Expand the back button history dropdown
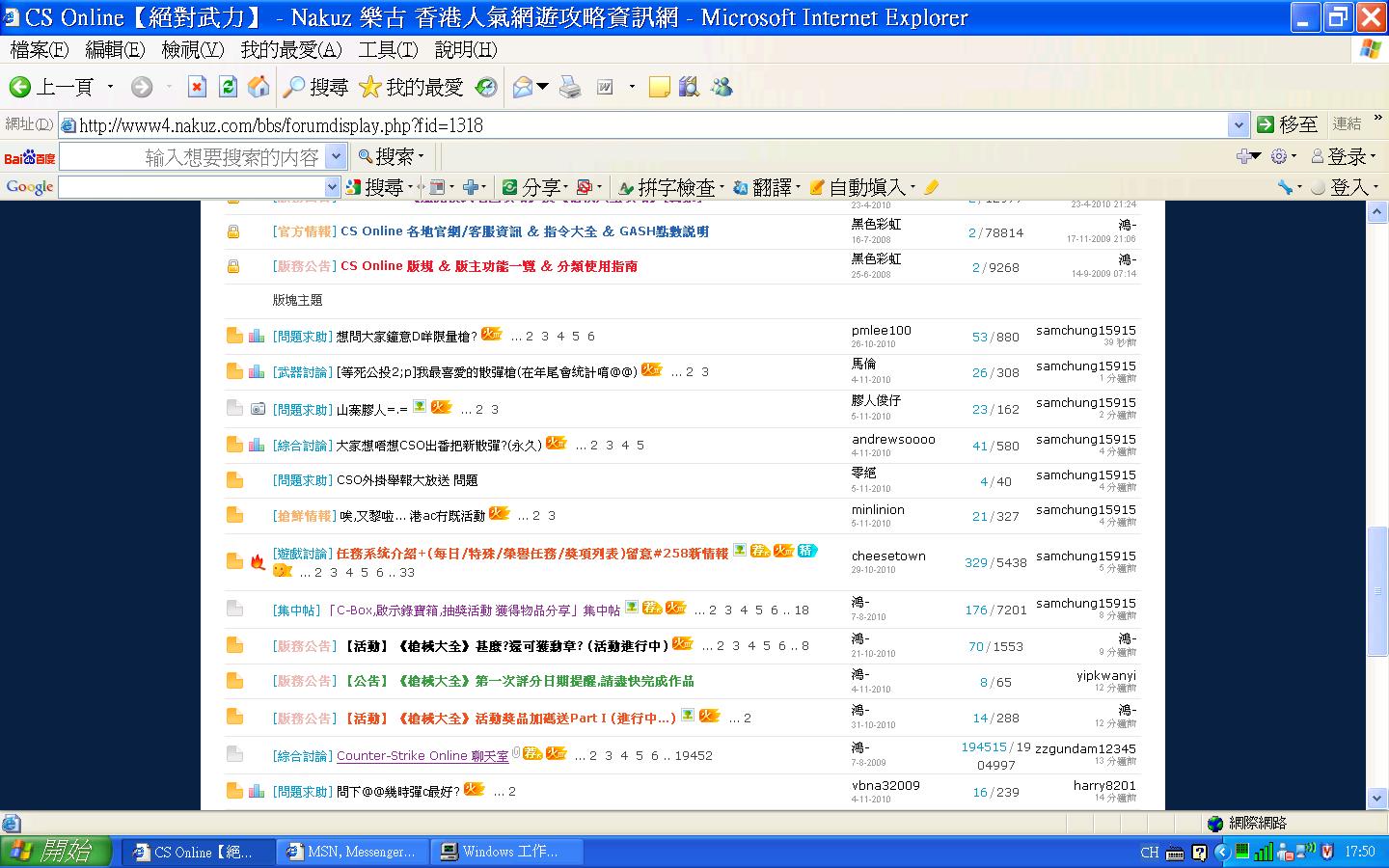Viewport: 1389px width, 868px height. point(110,88)
